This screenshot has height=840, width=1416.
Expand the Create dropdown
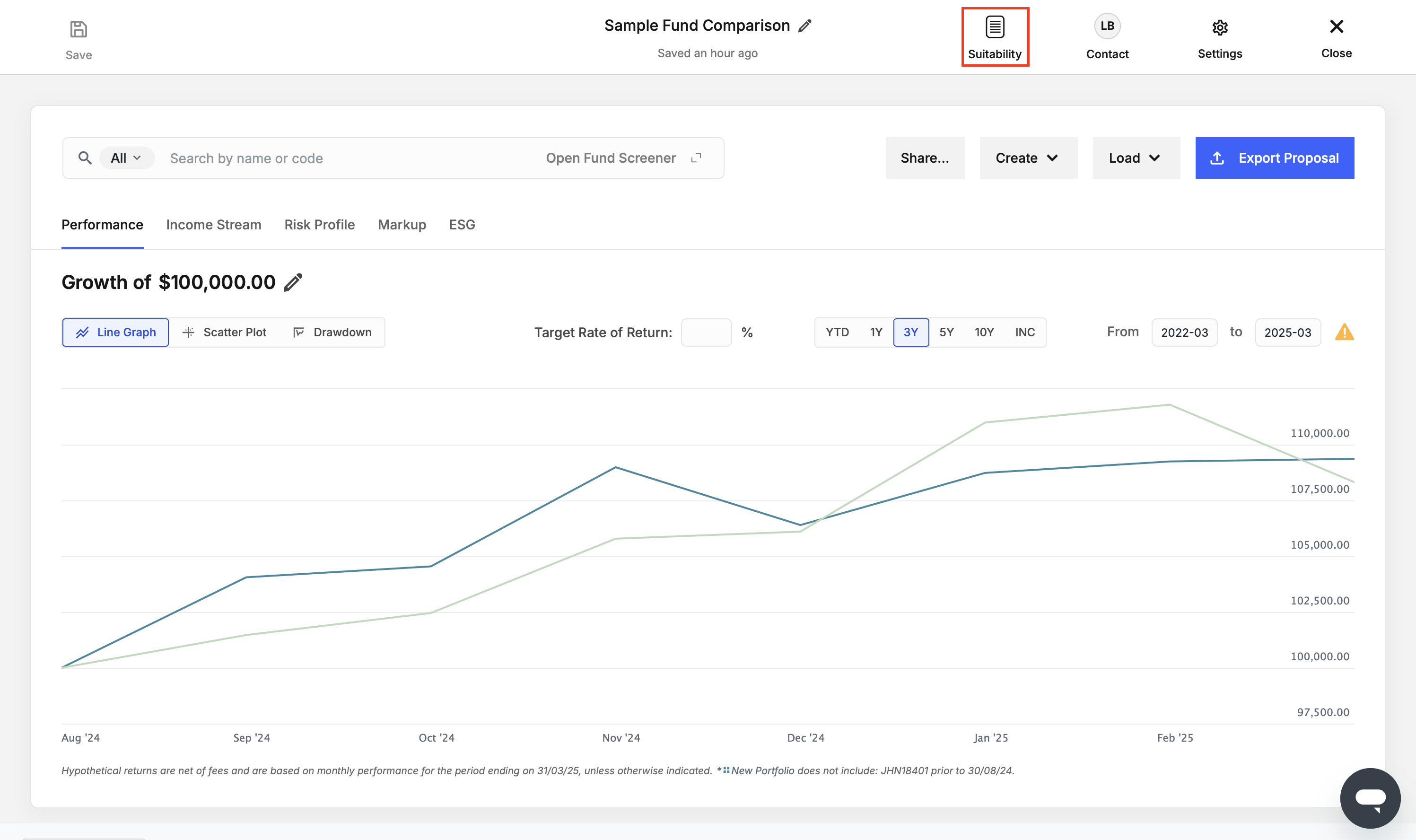point(1028,158)
